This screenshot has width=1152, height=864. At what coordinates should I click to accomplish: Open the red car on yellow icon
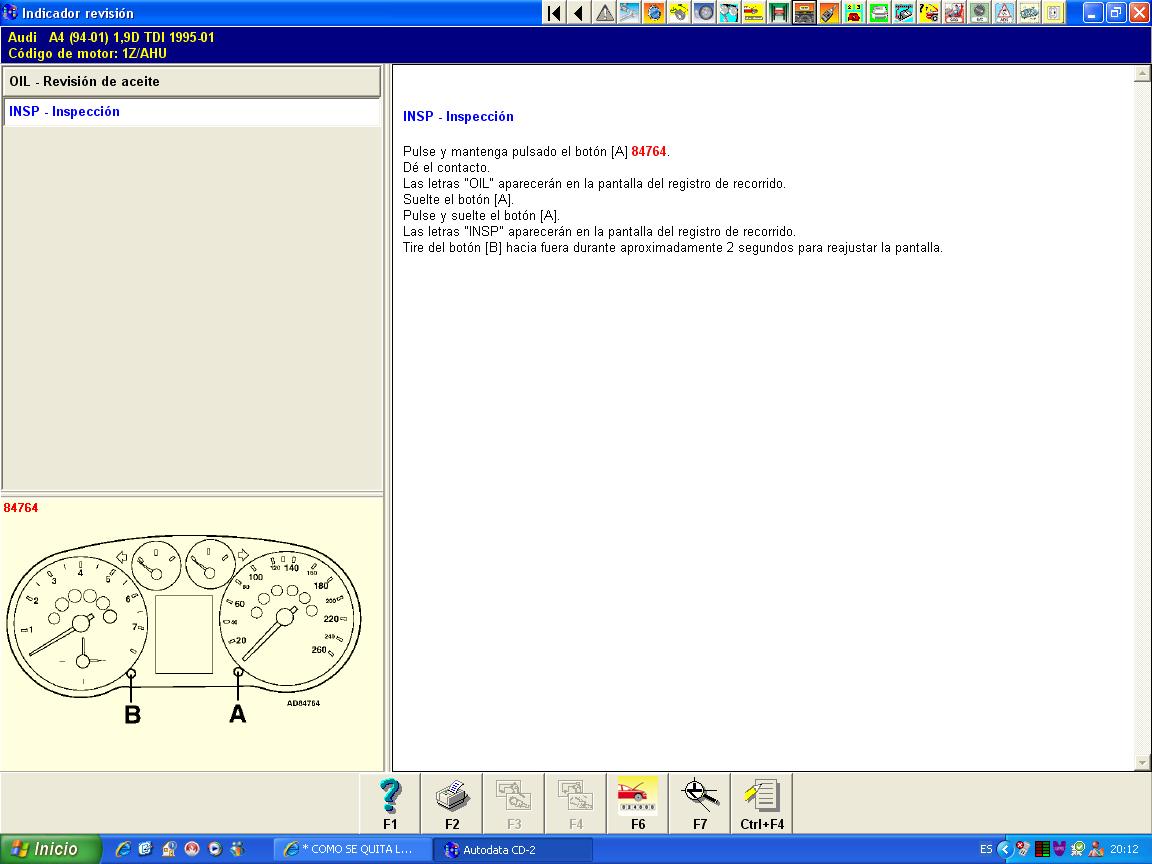754,12
